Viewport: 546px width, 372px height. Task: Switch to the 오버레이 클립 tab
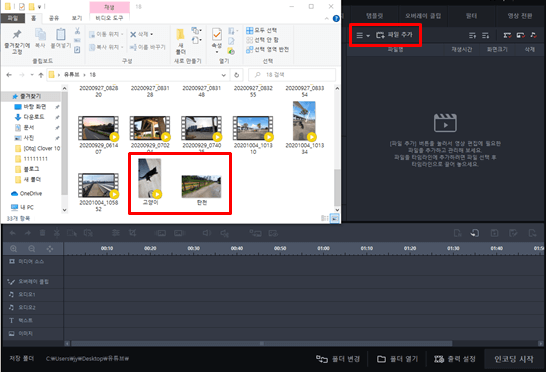click(423, 16)
